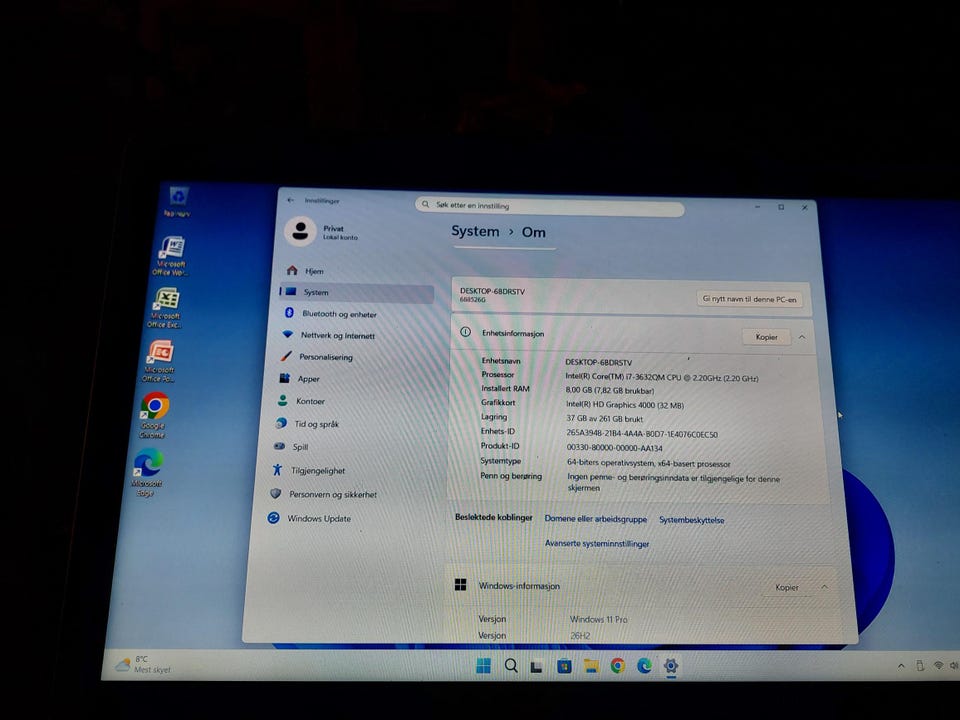This screenshot has width=960, height=720.
Task: Open Nettverk og Internett settings
Action: coord(354,335)
